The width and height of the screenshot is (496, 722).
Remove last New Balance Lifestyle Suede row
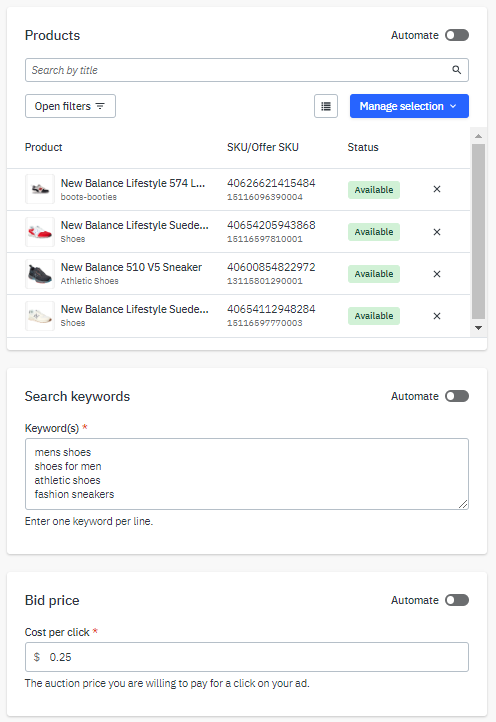437,316
